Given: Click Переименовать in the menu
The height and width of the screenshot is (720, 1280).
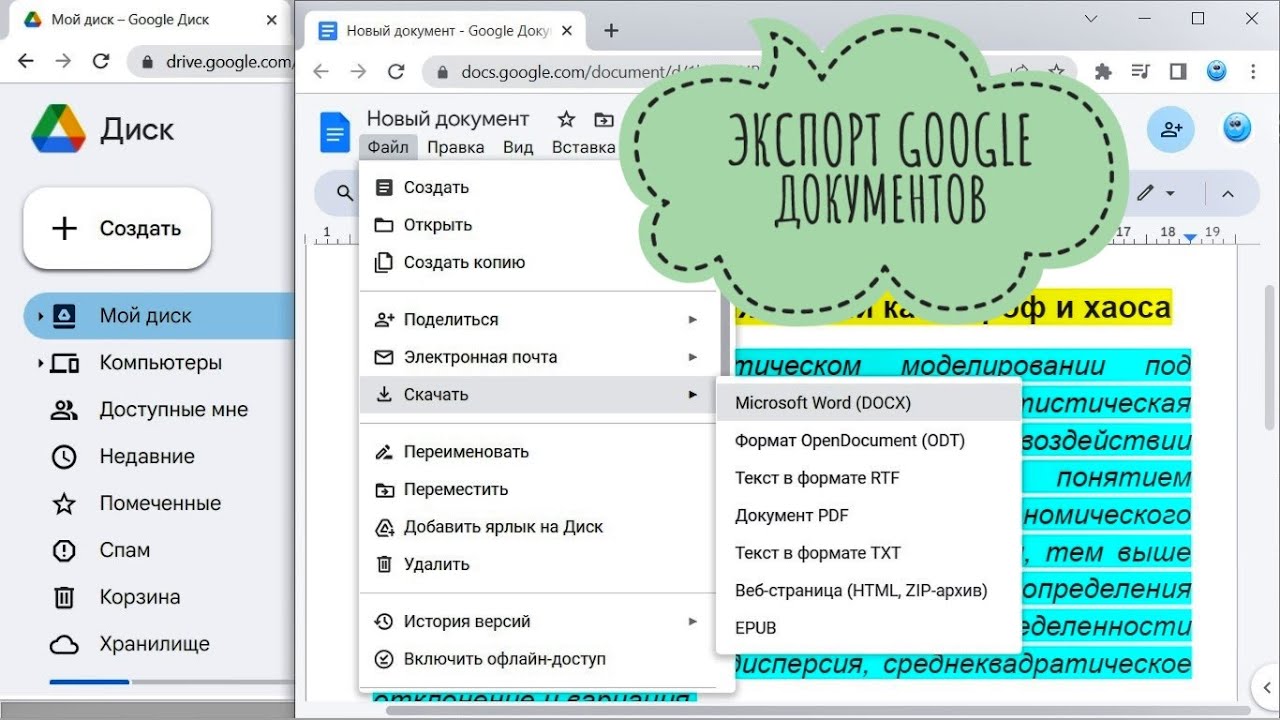Looking at the screenshot, I should pos(539,452).
